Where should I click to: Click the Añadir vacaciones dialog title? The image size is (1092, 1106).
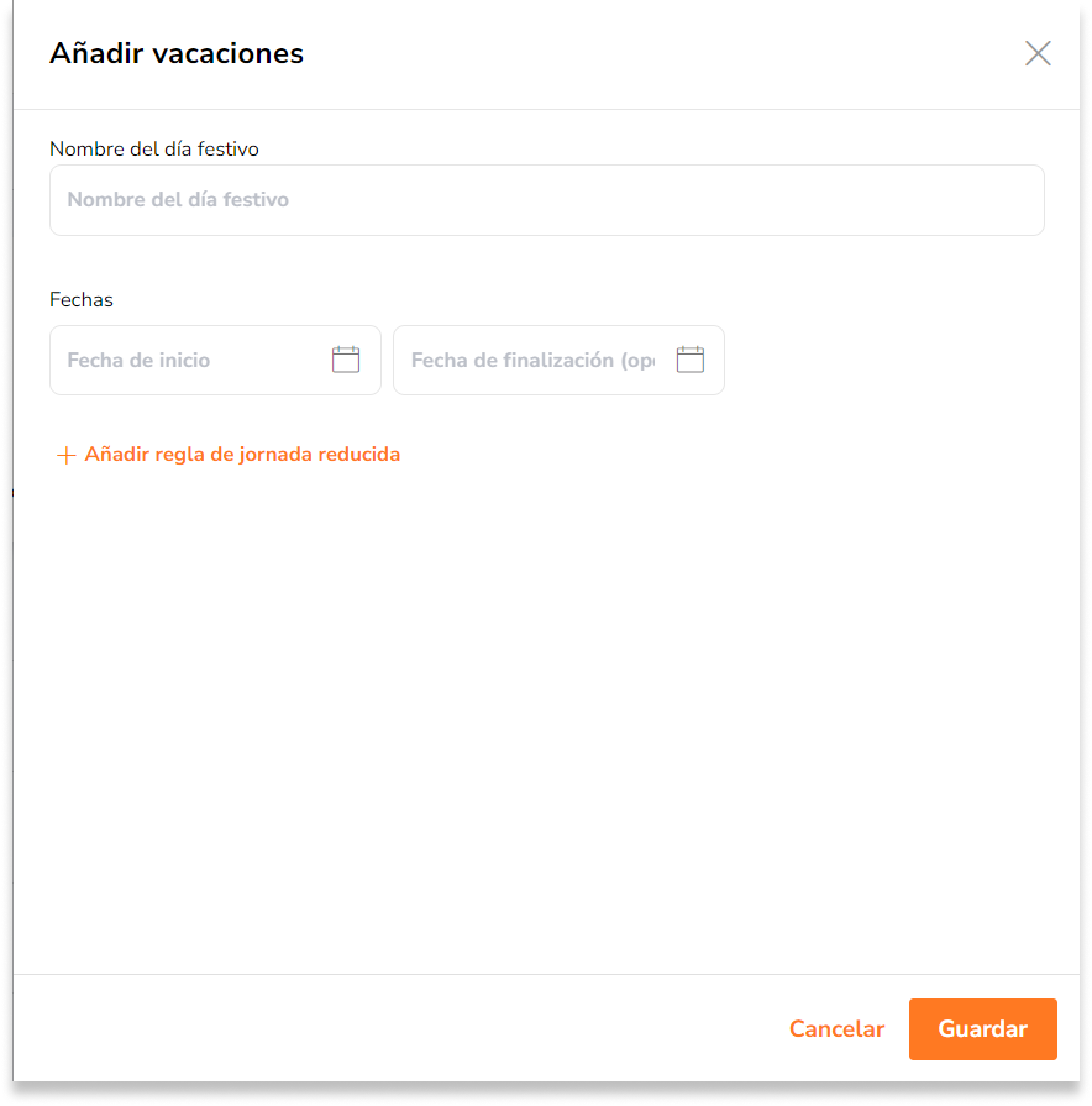[x=177, y=53]
